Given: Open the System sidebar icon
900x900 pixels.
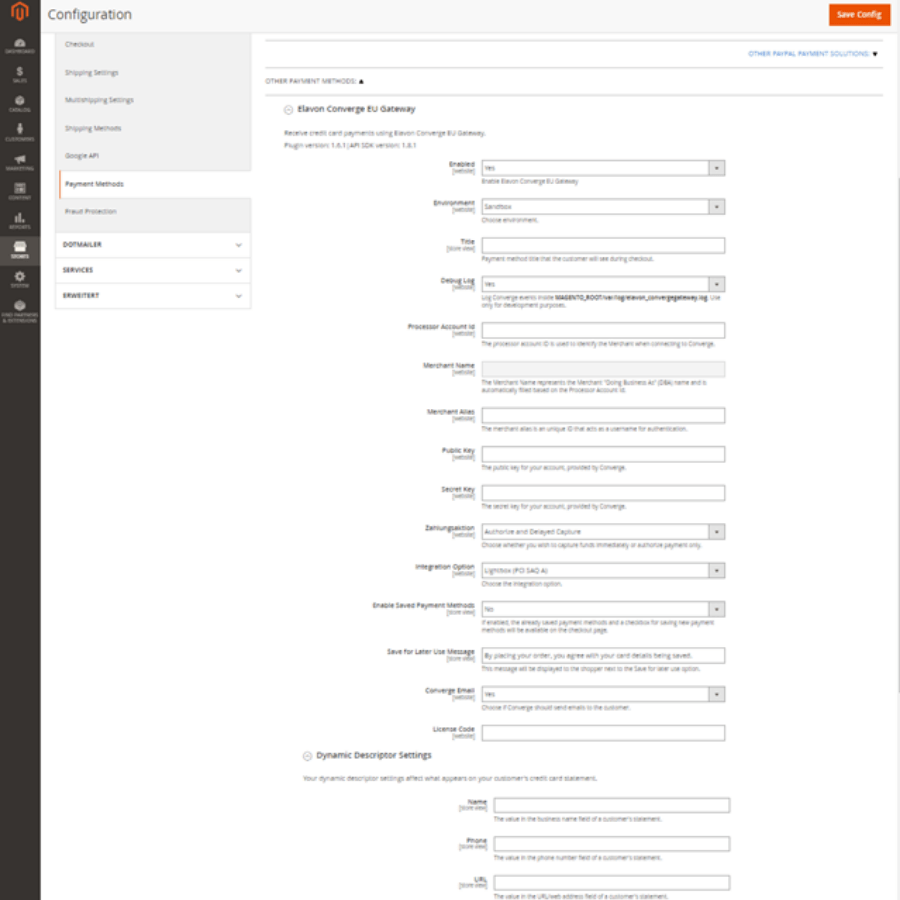Looking at the screenshot, I should pyautogui.click(x=20, y=280).
